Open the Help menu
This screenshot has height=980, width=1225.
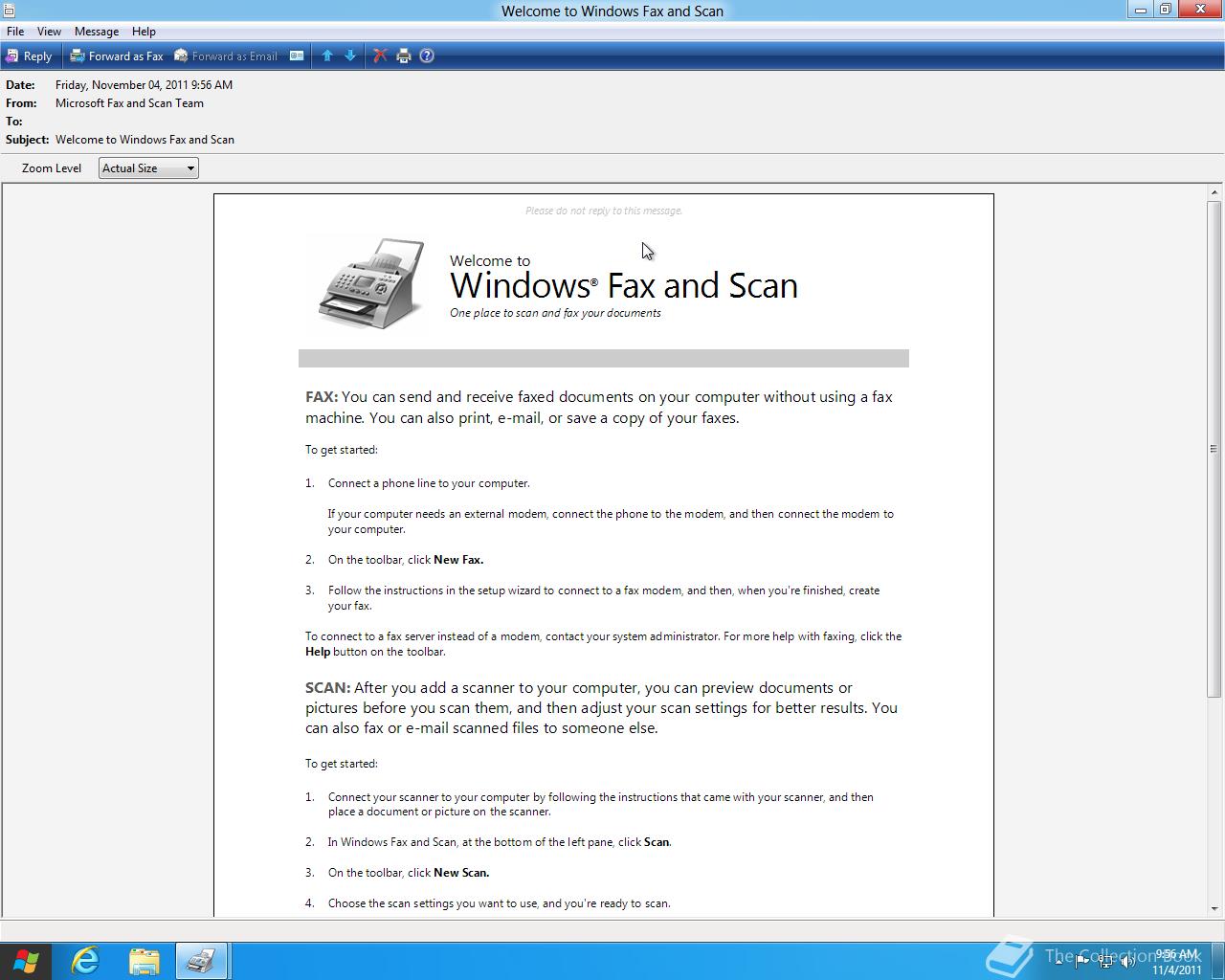144,32
